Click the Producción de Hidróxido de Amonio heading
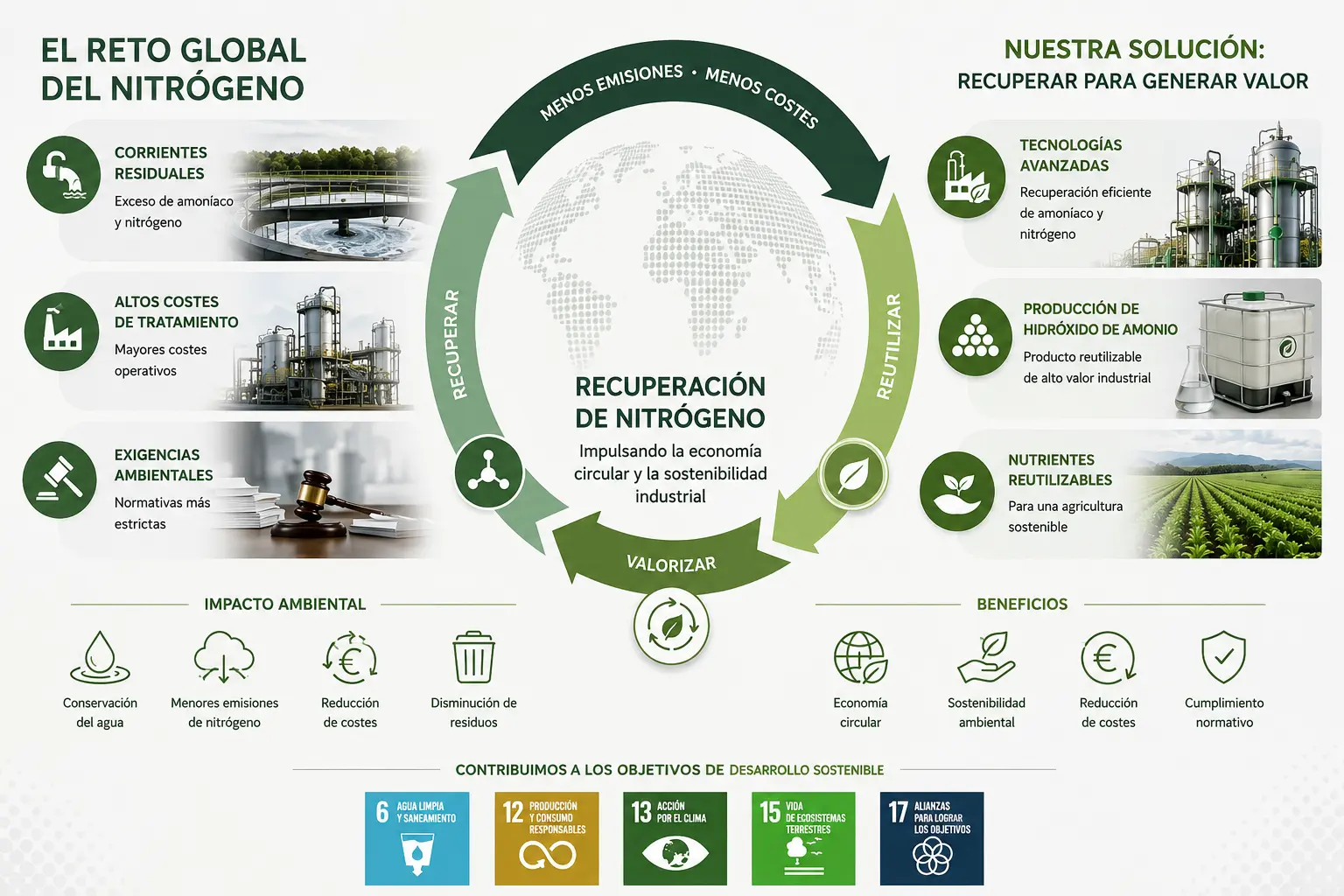1344x896 pixels. click(1100, 318)
